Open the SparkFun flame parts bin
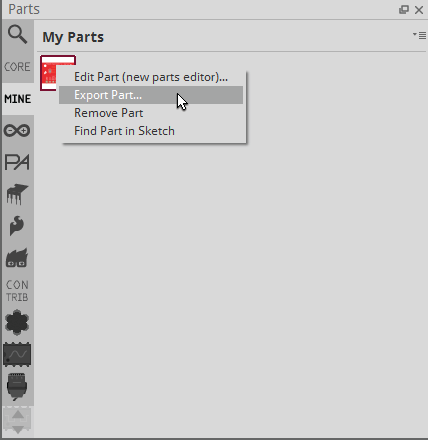Image resolution: width=428 pixels, height=440 pixels. point(17,226)
